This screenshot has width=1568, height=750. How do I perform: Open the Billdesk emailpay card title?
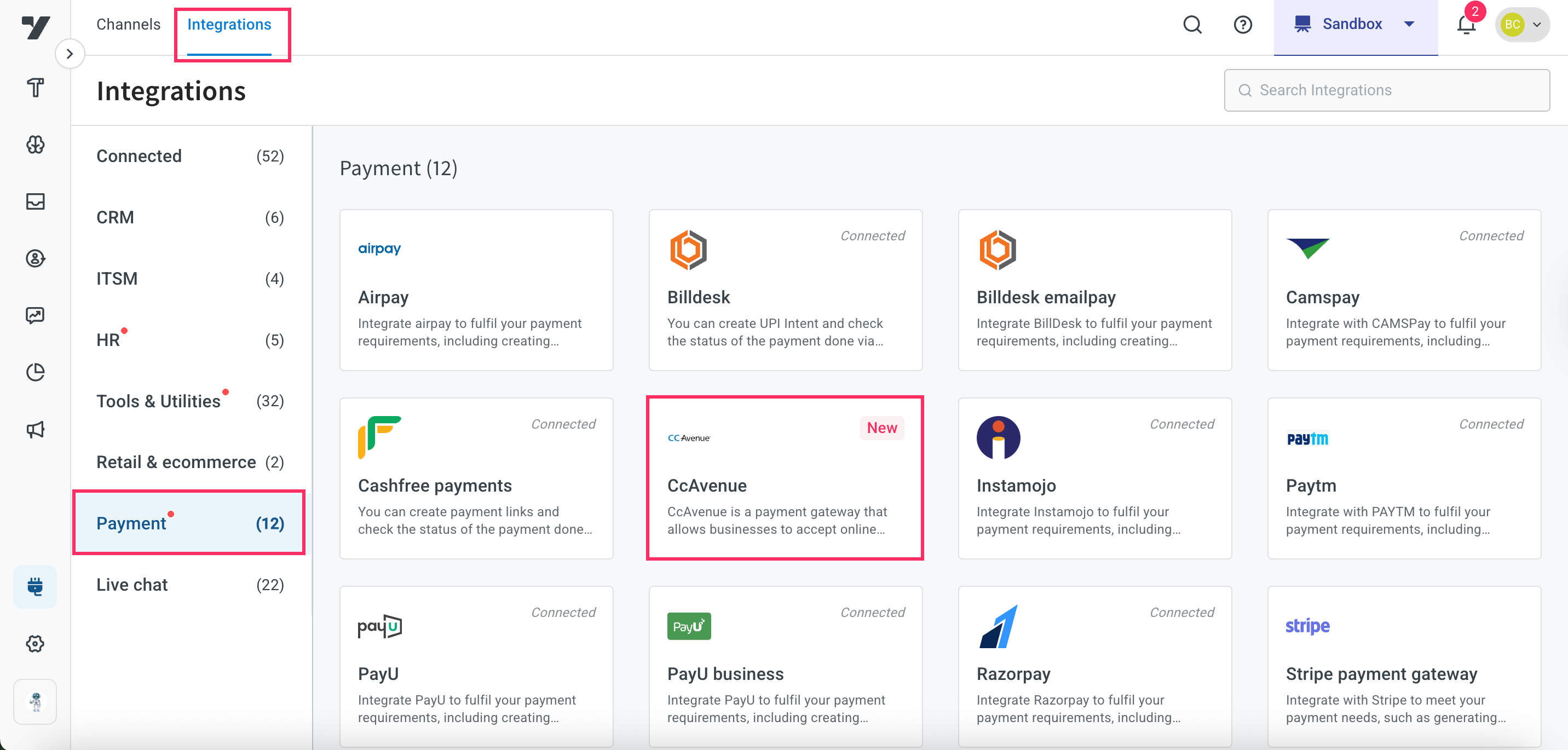(x=1046, y=297)
